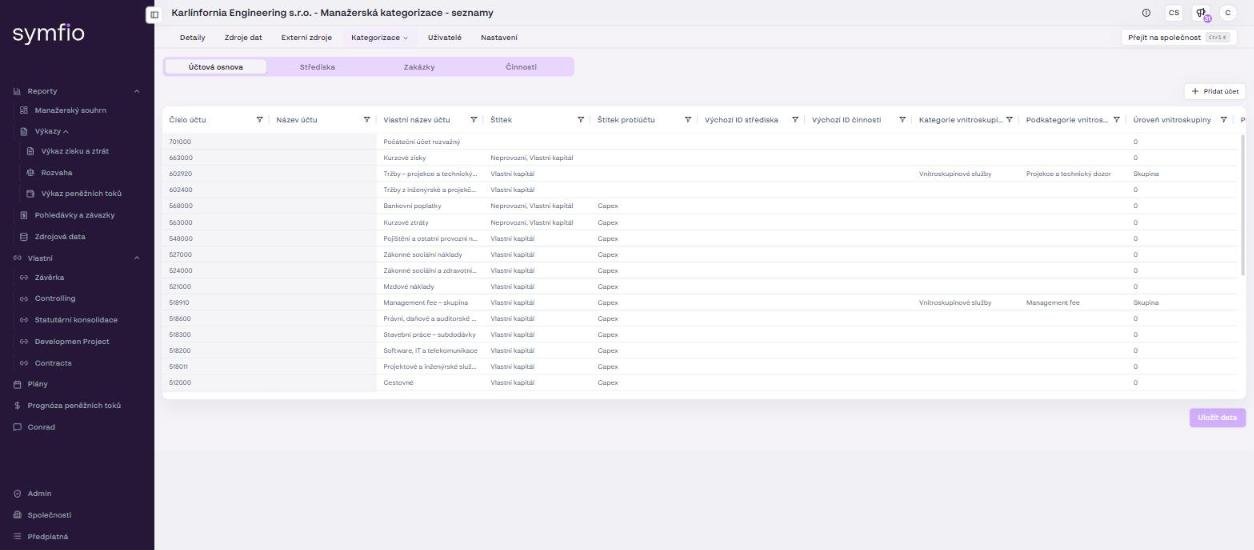Click the Plány calendar icon
1254x550 pixels.
pos(17,384)
